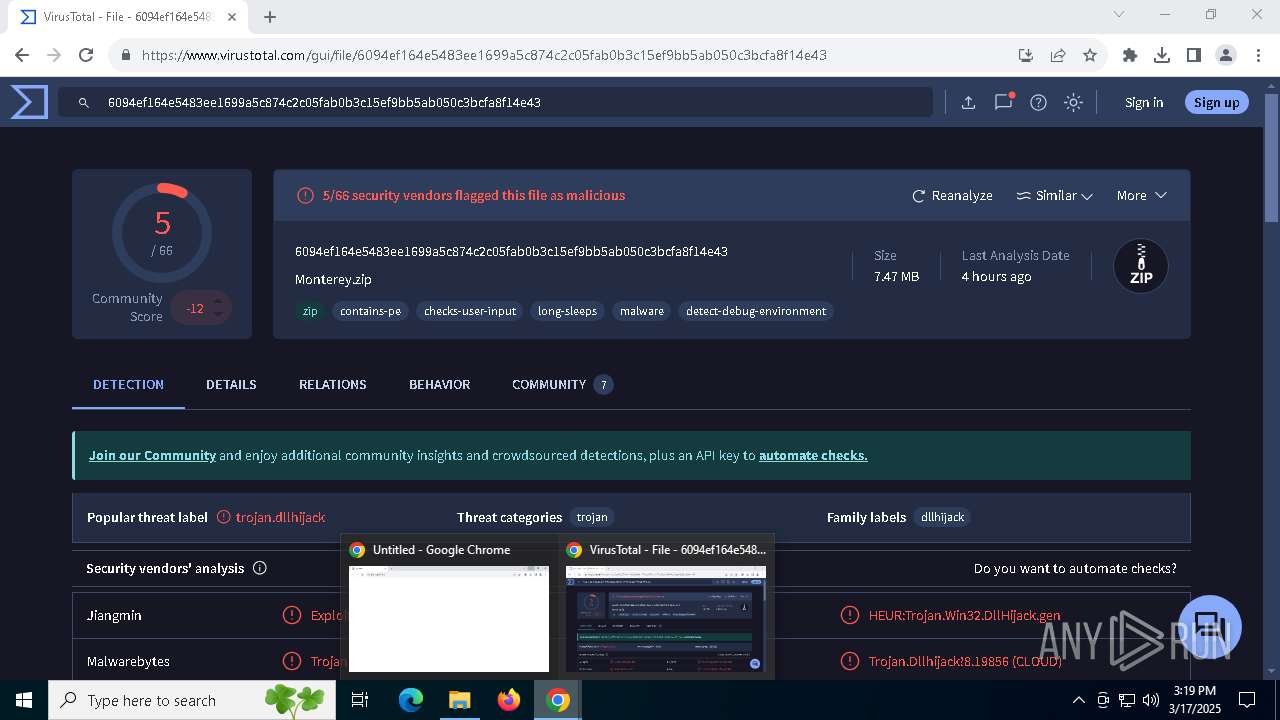The image size is (1280, 720).
Task: Click the zip tag
Action: point(310,311)
